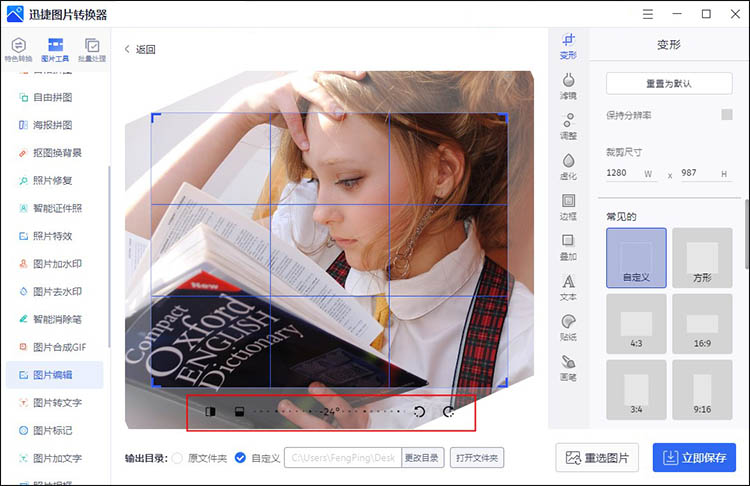
Task: Click the top-left crop handle
Action: (155, 117)
